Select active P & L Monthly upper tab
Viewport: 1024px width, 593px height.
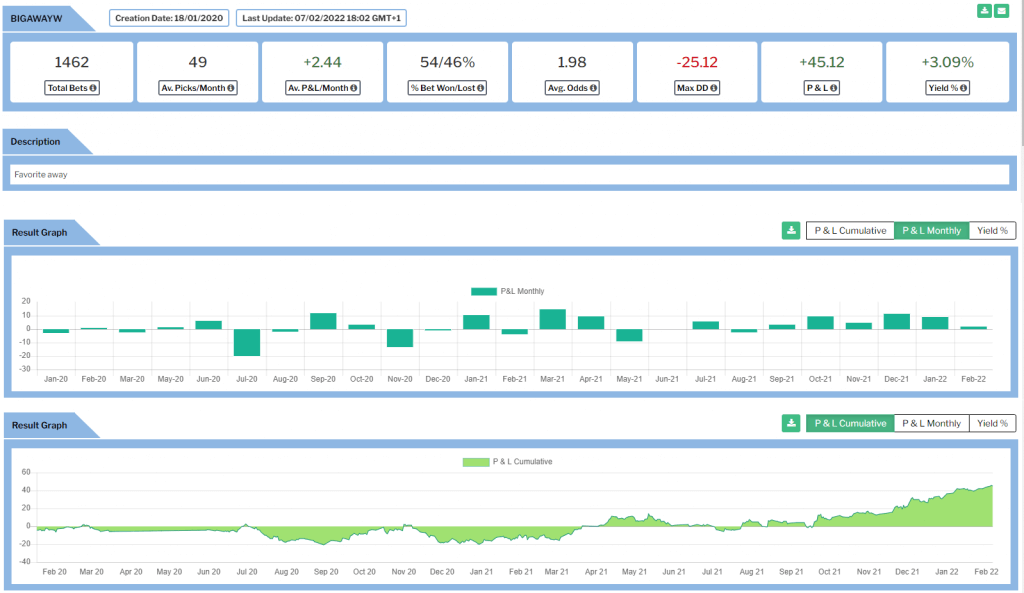pos(931,230)
